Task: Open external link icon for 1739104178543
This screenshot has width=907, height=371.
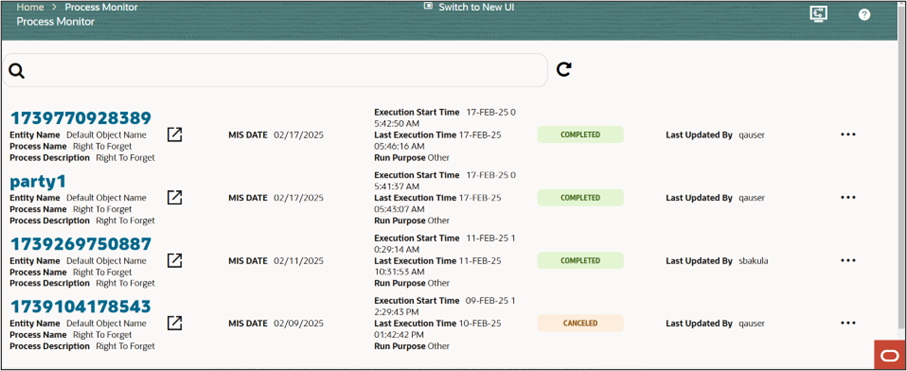Action: 175,323
